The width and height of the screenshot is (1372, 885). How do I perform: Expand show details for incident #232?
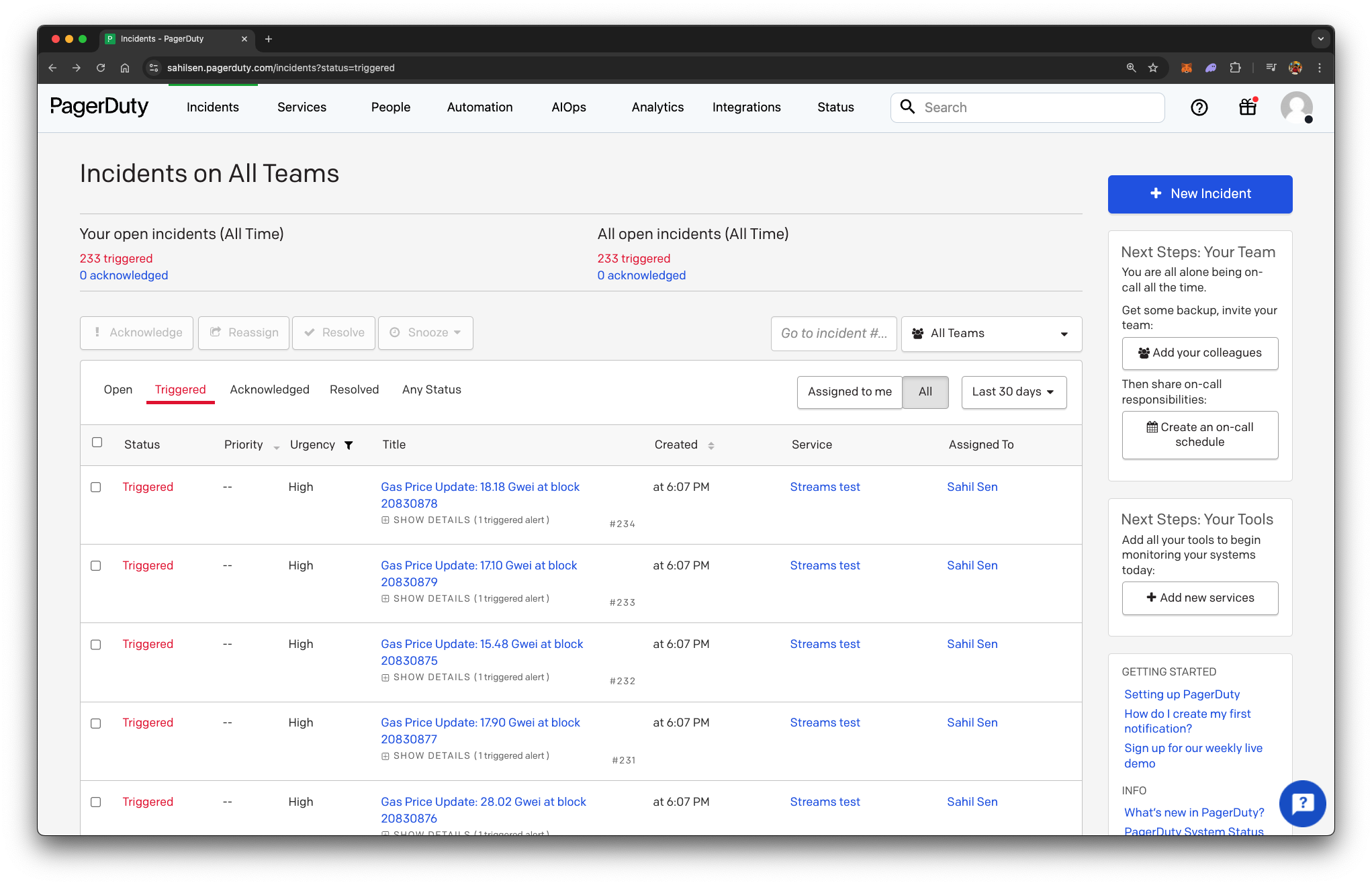[465, 678]
